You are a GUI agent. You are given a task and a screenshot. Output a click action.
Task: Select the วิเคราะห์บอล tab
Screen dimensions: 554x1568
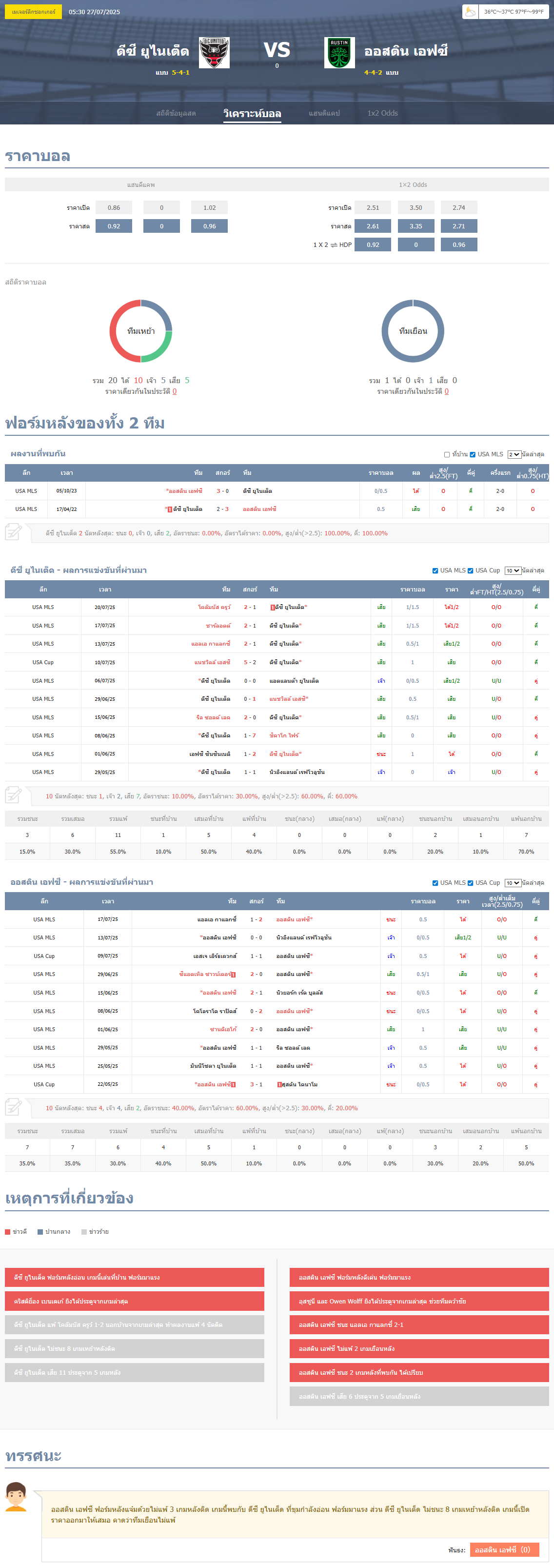tap(252, 113)
